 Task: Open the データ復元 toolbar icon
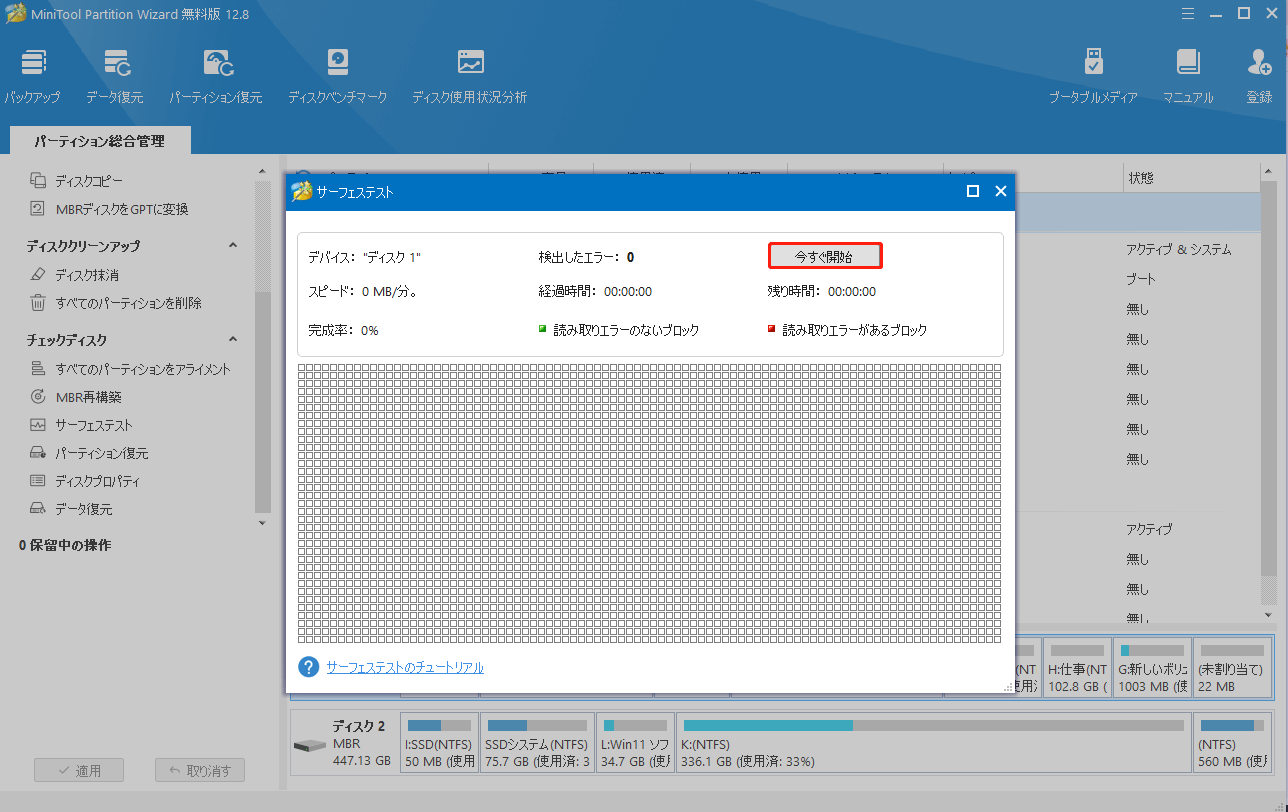[x=115, y=76]
